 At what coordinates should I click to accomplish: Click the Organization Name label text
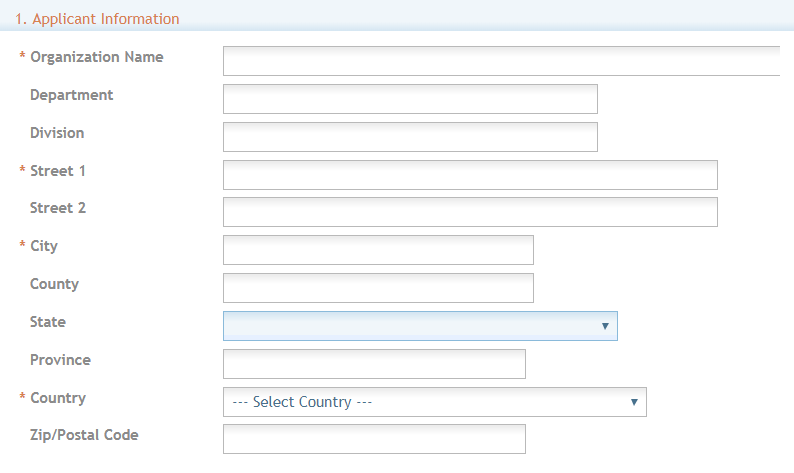[96, 57]
